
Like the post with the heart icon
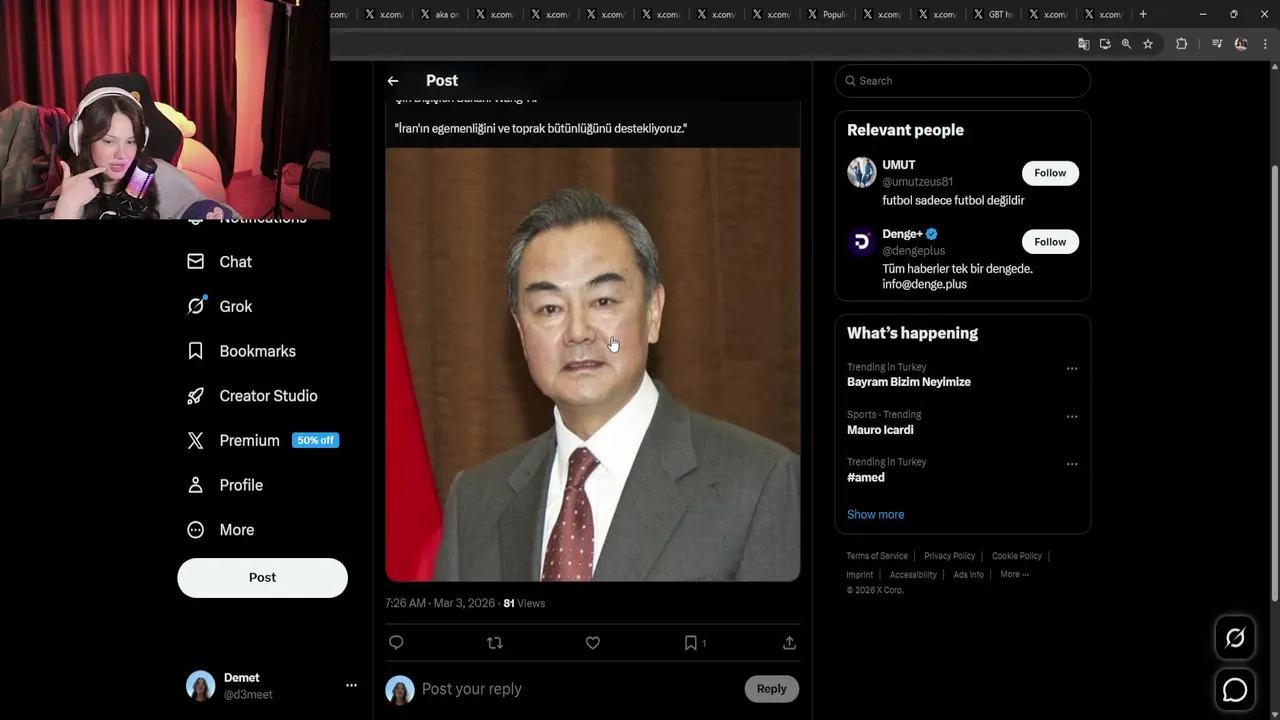pyautogui.click(x=593, y=643)
